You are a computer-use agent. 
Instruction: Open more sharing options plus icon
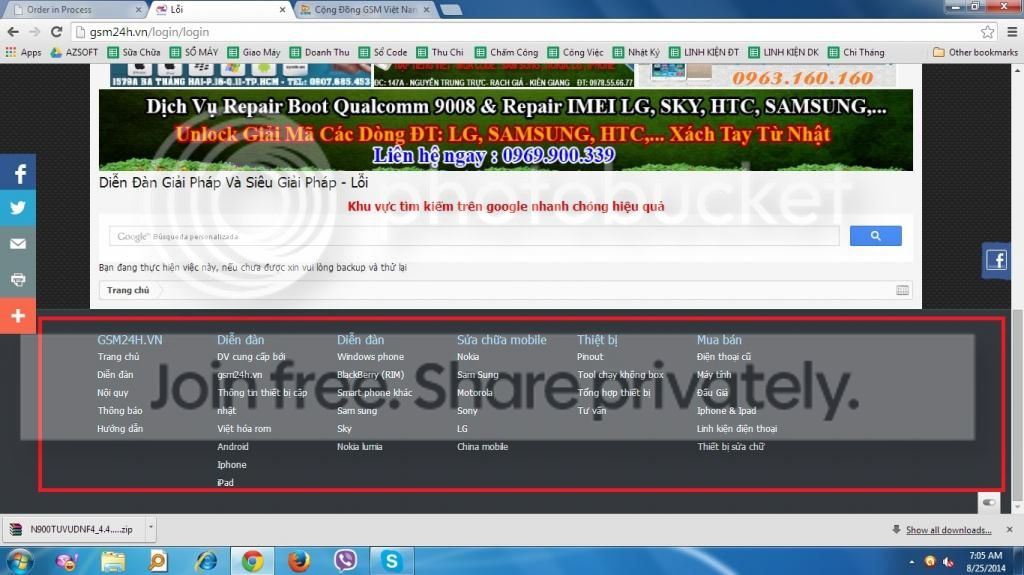pyautogui.click(x=18, y=316)
